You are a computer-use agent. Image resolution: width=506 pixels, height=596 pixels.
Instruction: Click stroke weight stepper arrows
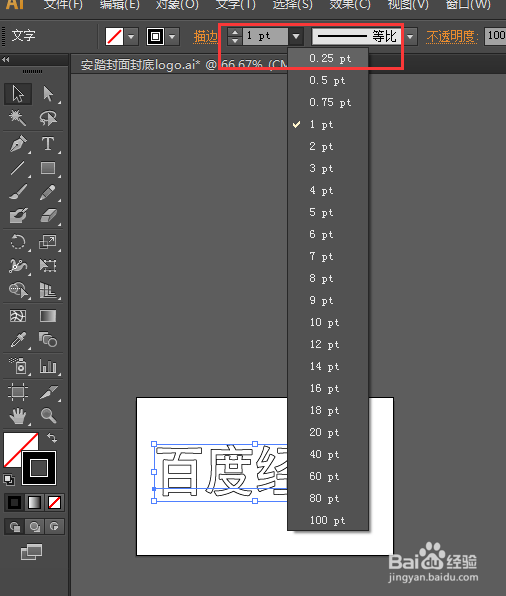click(x=235, y=36)
